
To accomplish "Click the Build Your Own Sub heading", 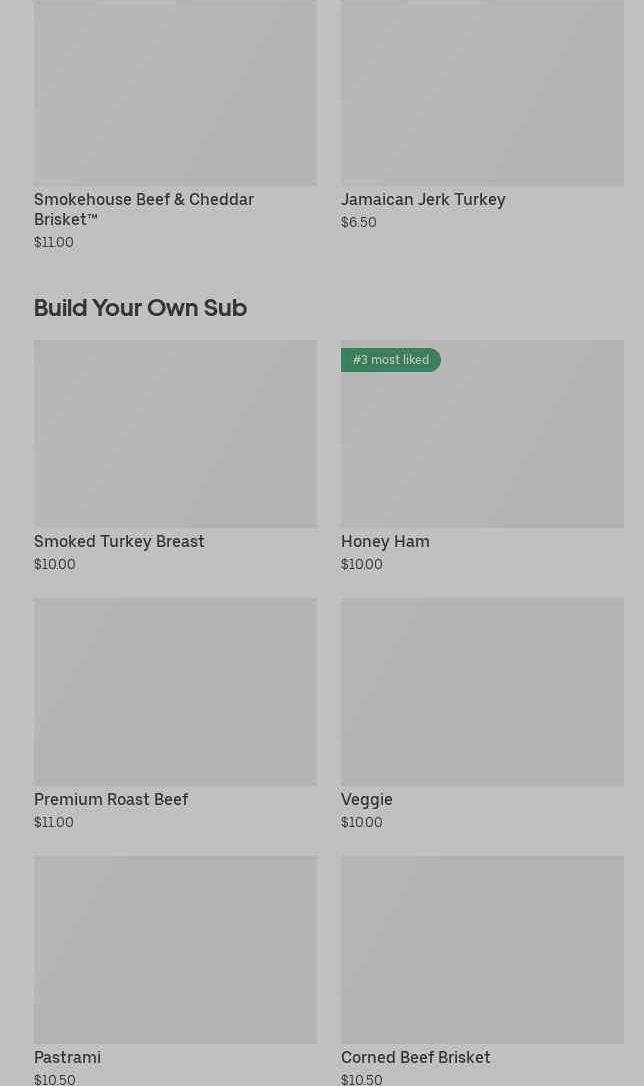I will [x=140, y=307].
